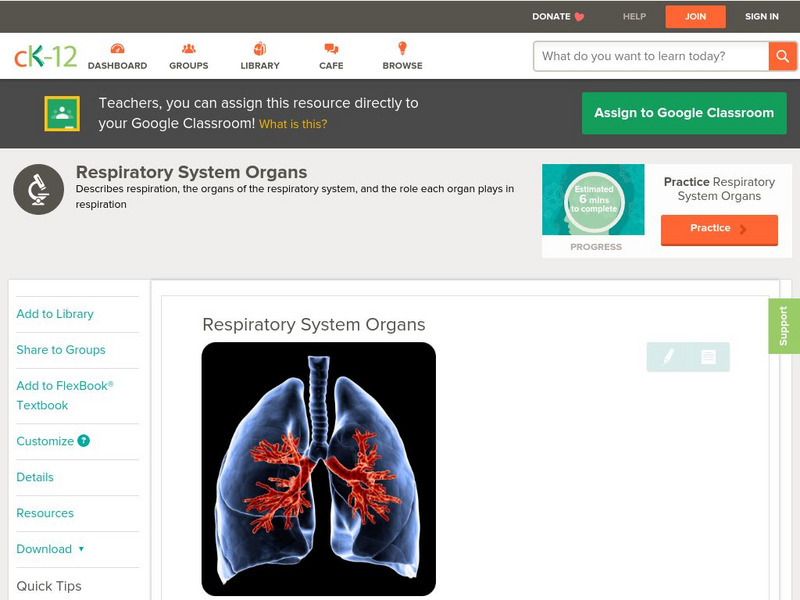
Task: Click Assign to Google Classroom
Action: 684,113
